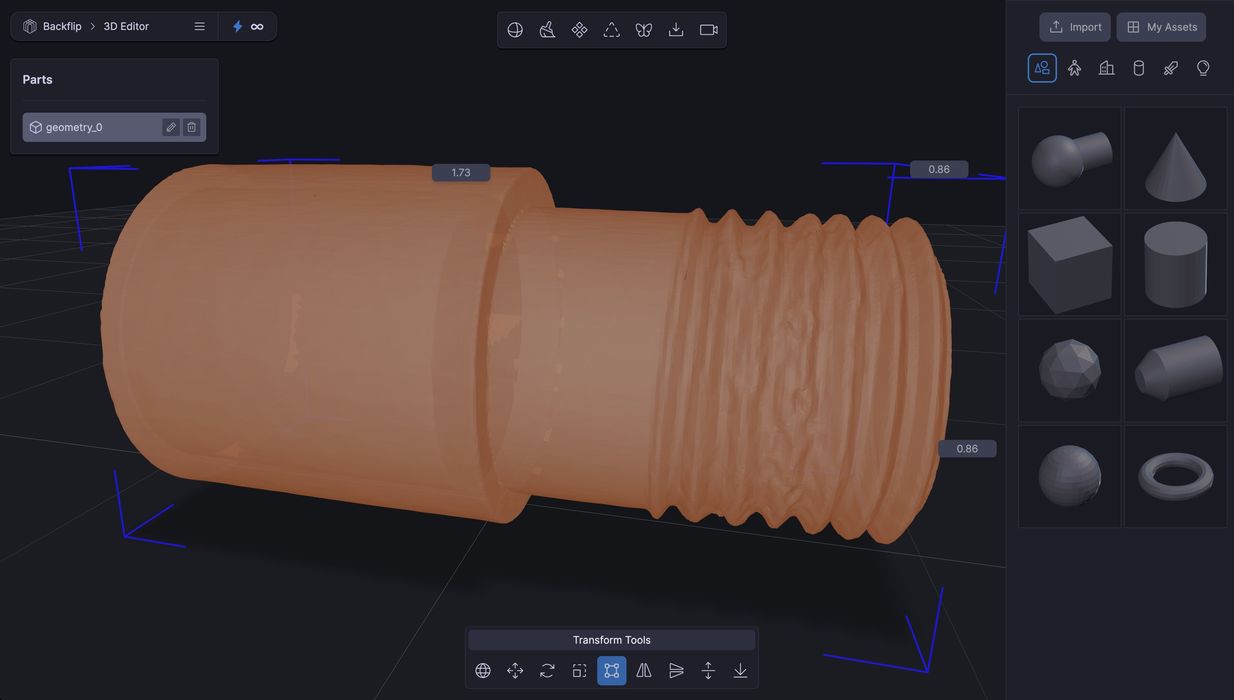Screen dimensions: 1234x700
Task: Click the Import button
Action: pos(1075,27)
